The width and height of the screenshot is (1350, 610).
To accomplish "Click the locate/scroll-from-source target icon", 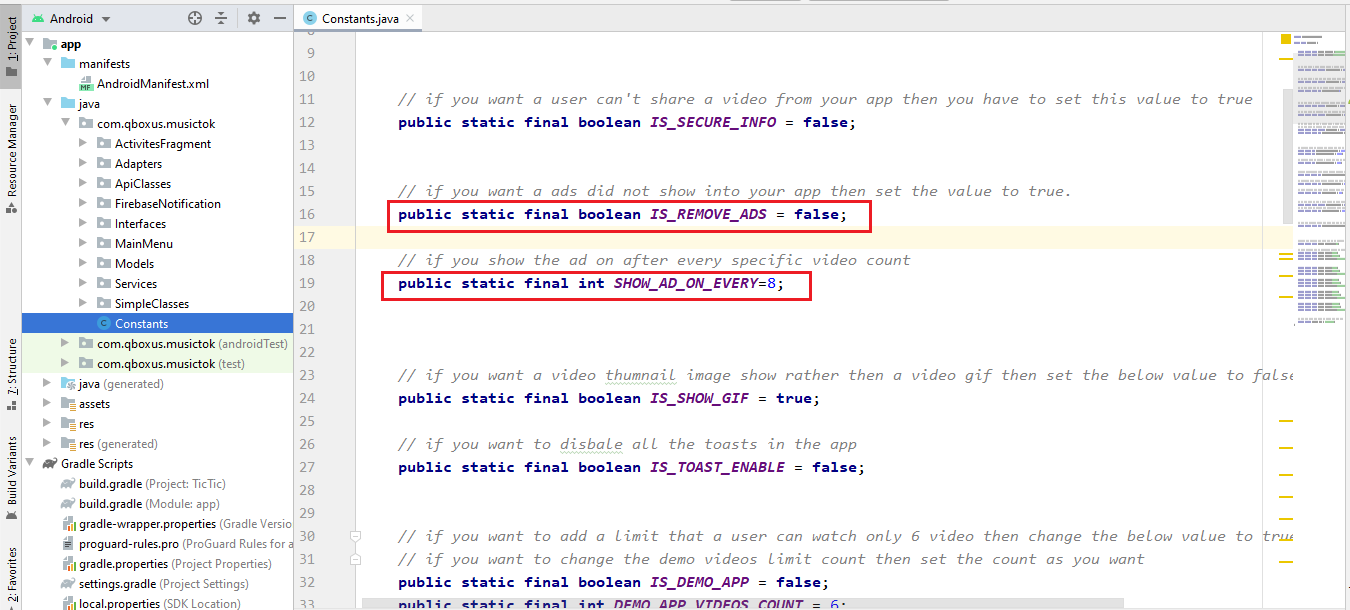I will coord(195,18).
